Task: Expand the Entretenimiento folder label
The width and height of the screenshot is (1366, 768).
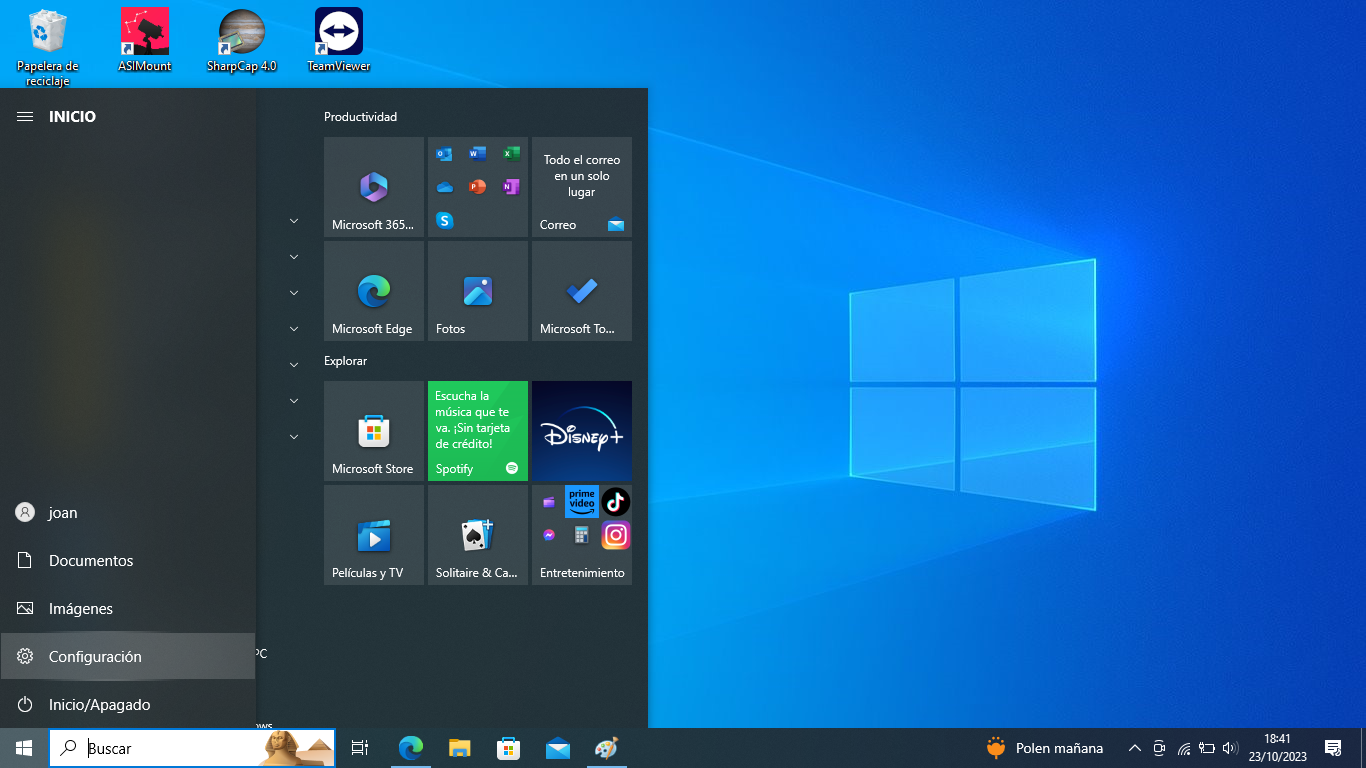Action: pyautogui.click(x=582, y=573)
